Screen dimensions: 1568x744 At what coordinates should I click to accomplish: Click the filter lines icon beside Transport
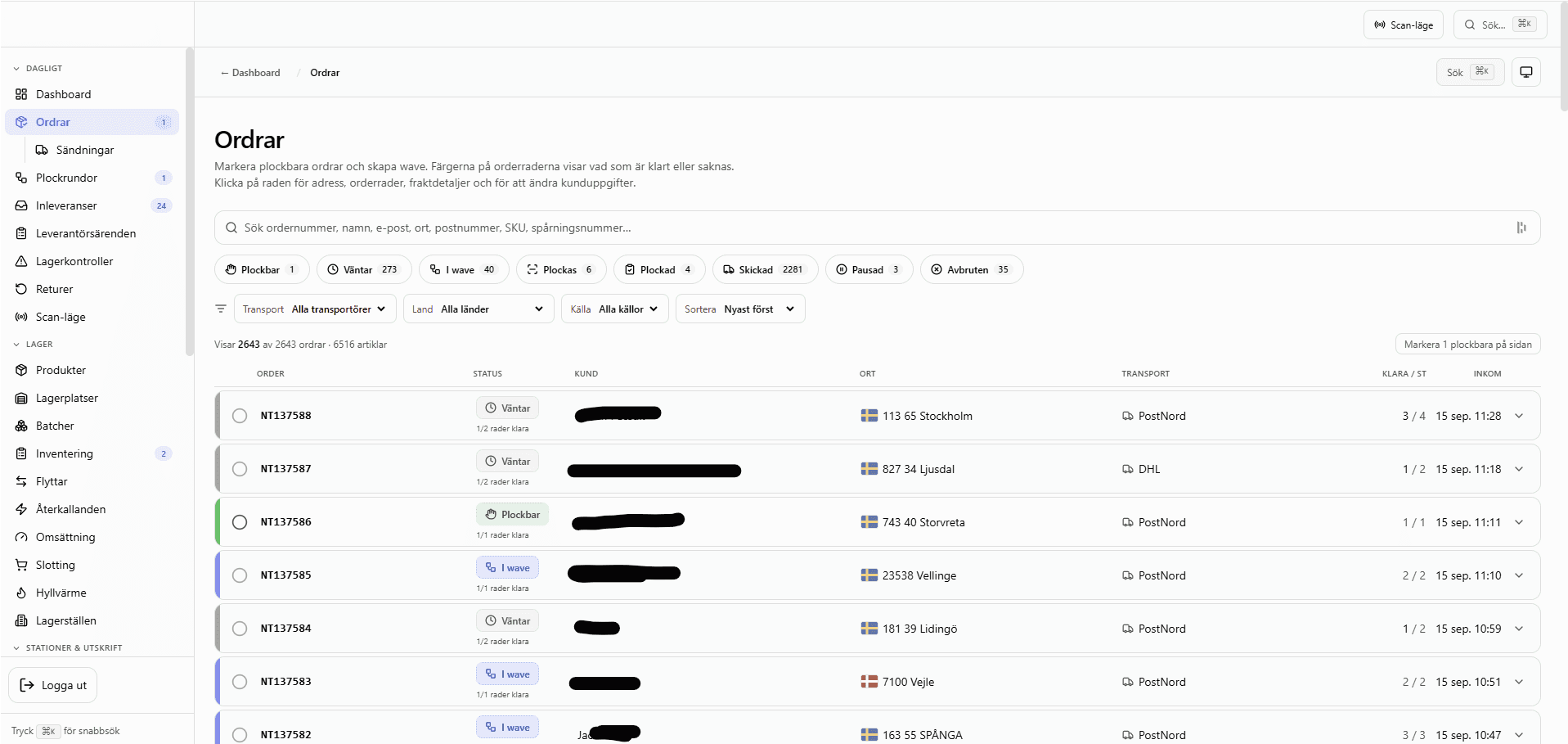pyautogui.click(x=221, y=309)
